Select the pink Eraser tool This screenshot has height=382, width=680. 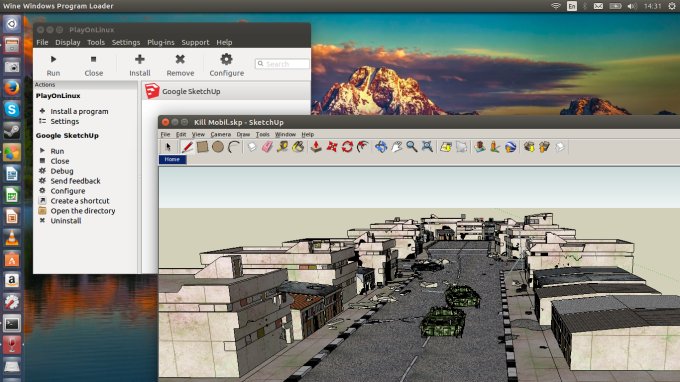pos(267,147)
